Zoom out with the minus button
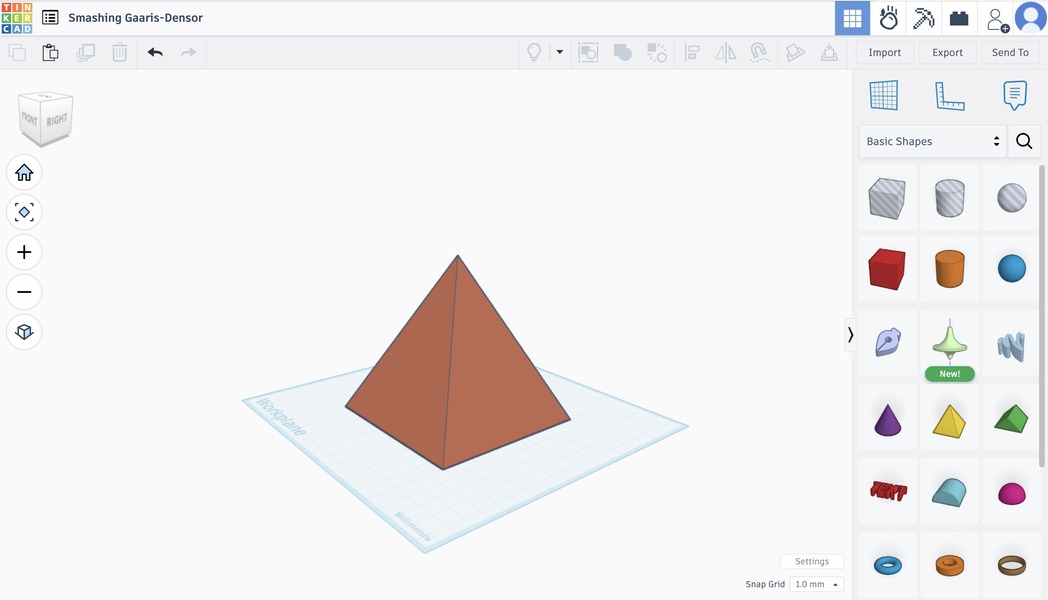 coord(24,292)
